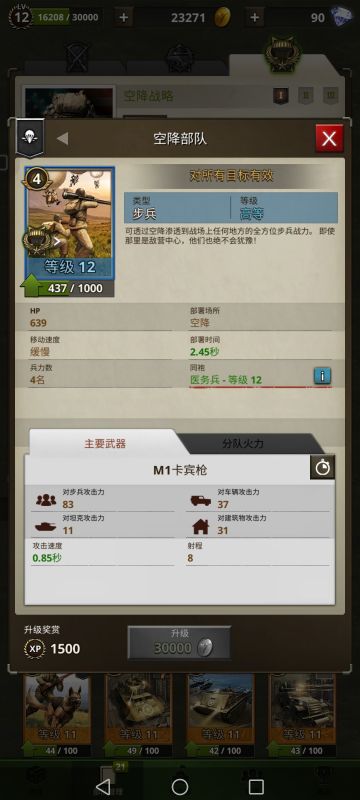
Task: Tap the green upgrade arrow beside 437 / 1000
Action: coord(32,286)
